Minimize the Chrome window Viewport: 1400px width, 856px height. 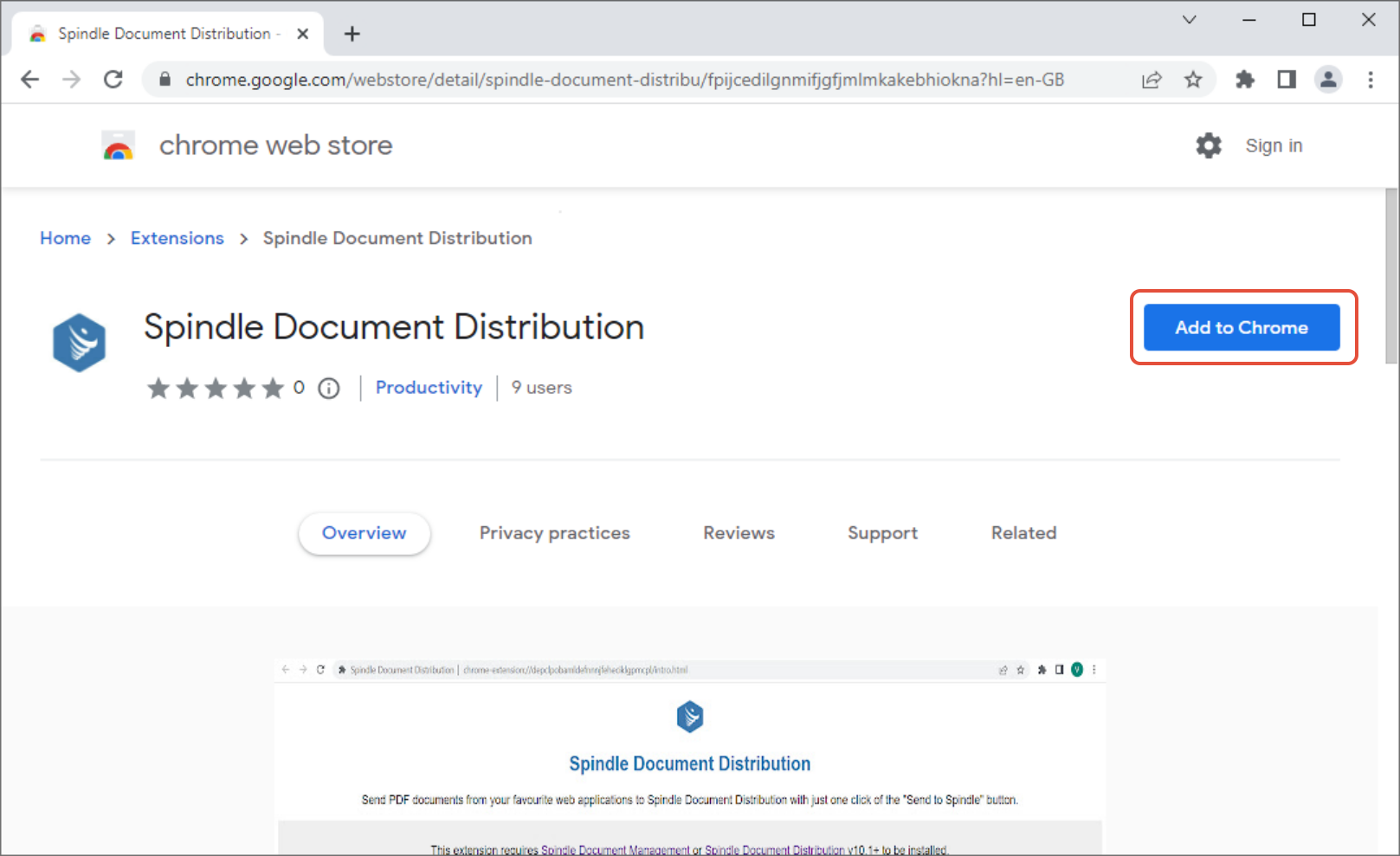coord(1248,19)
